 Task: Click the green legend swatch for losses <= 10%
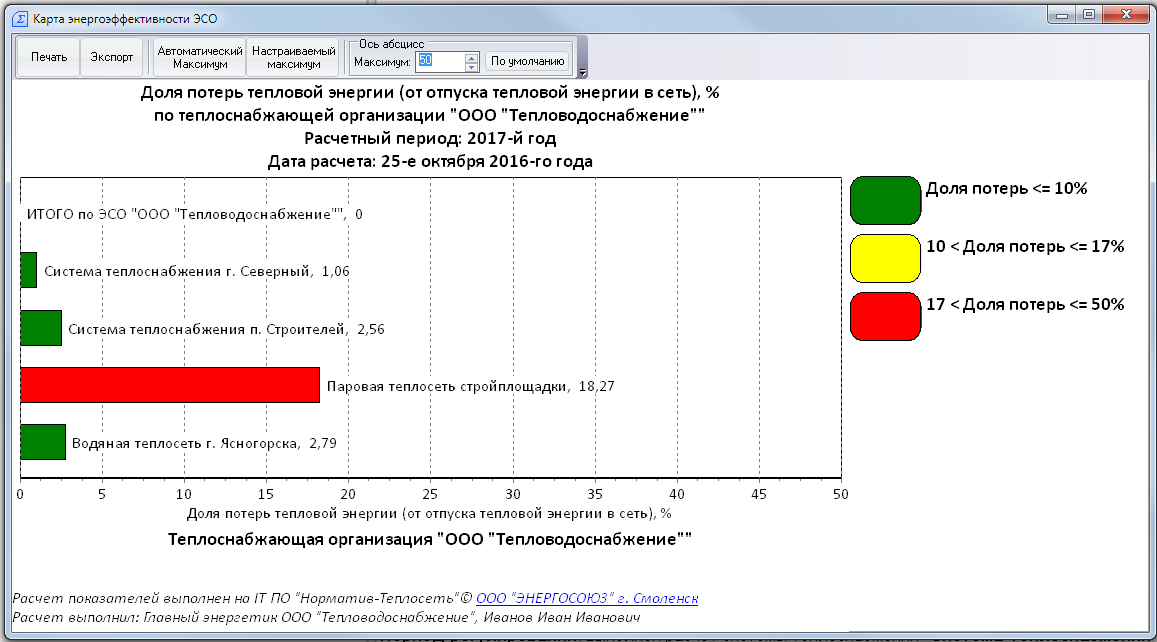click(x=884, y=200)
